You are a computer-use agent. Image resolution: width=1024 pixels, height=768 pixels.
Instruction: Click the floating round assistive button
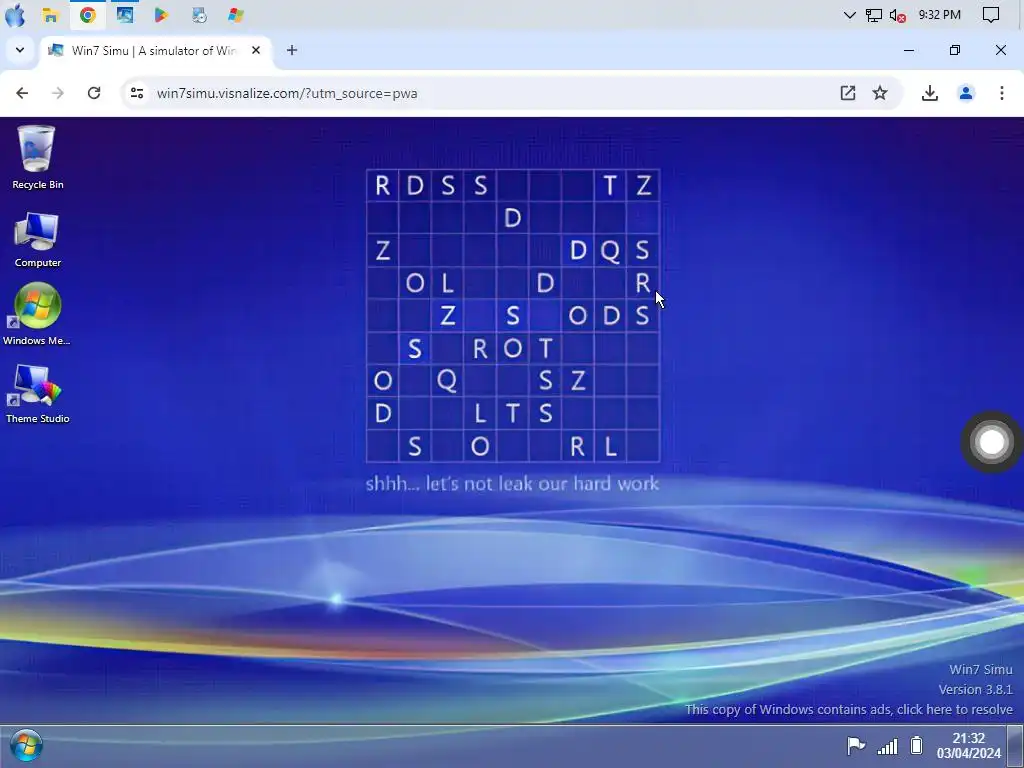tap(991, 442)
